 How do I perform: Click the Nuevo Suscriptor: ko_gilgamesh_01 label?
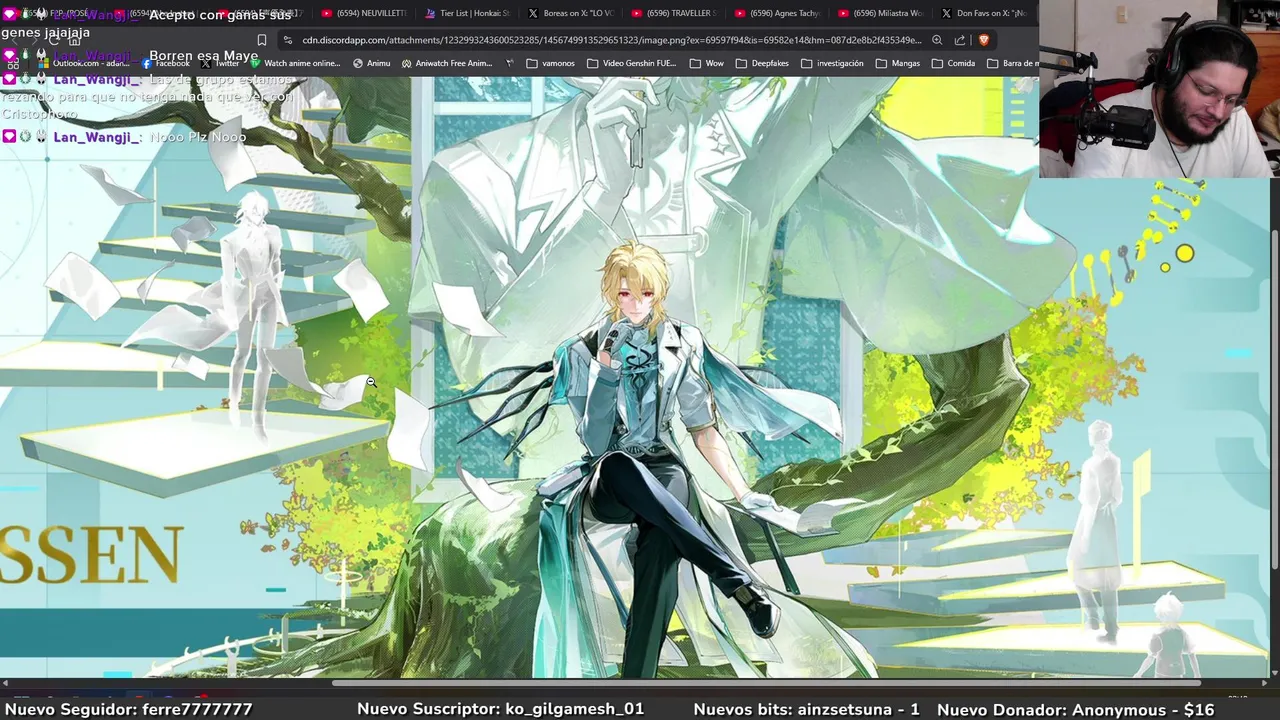coord(500,709)
